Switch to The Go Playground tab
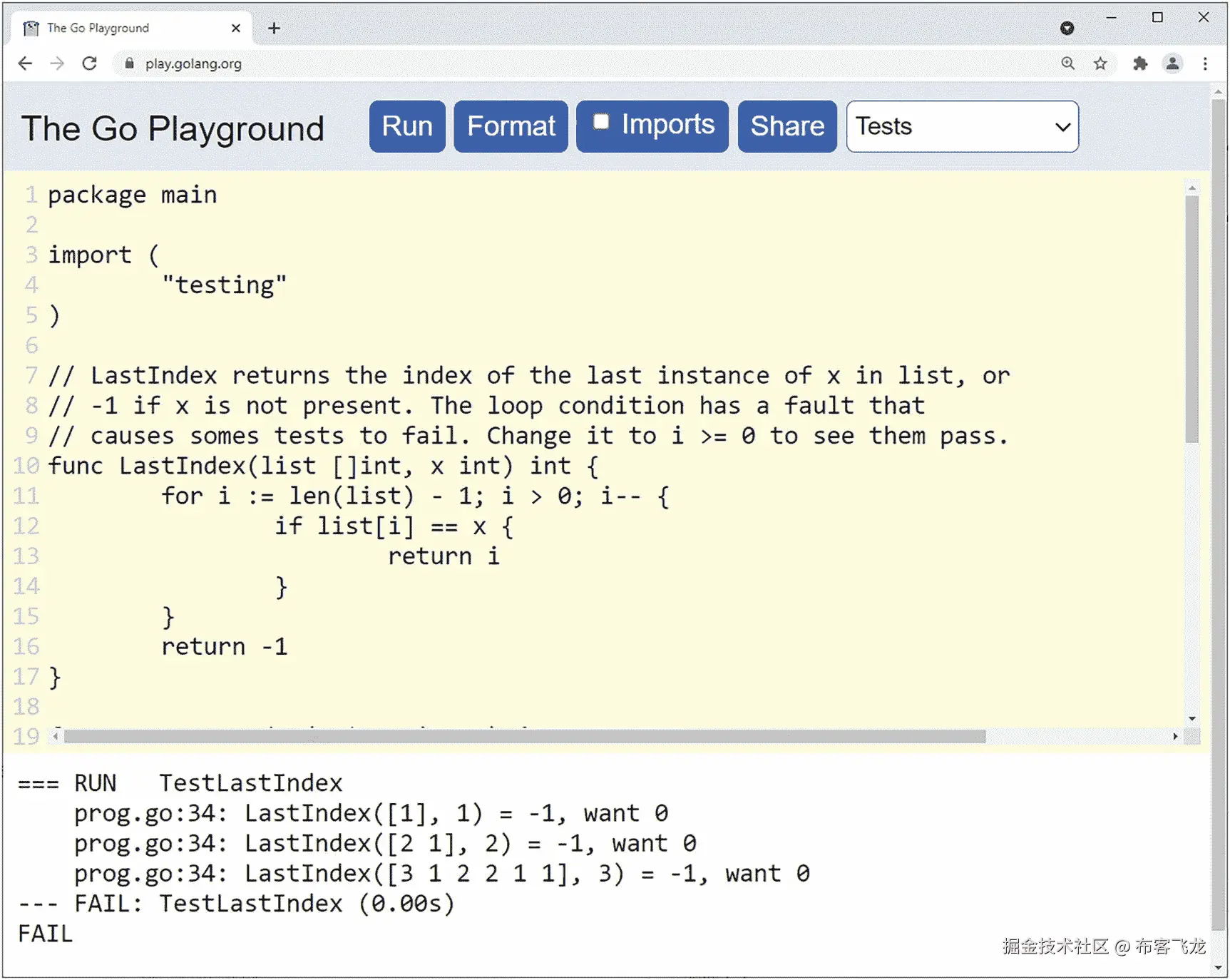1230x980 pixels. [132, 28]
